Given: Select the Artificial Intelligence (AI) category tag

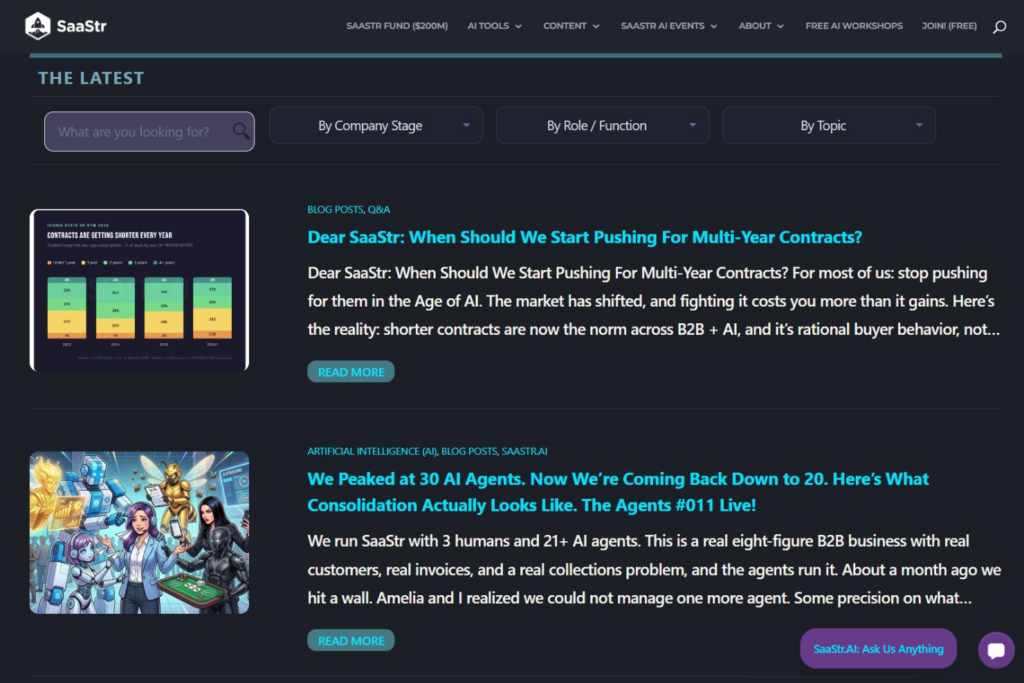Looking at the screenshot, I should point(372,451).
